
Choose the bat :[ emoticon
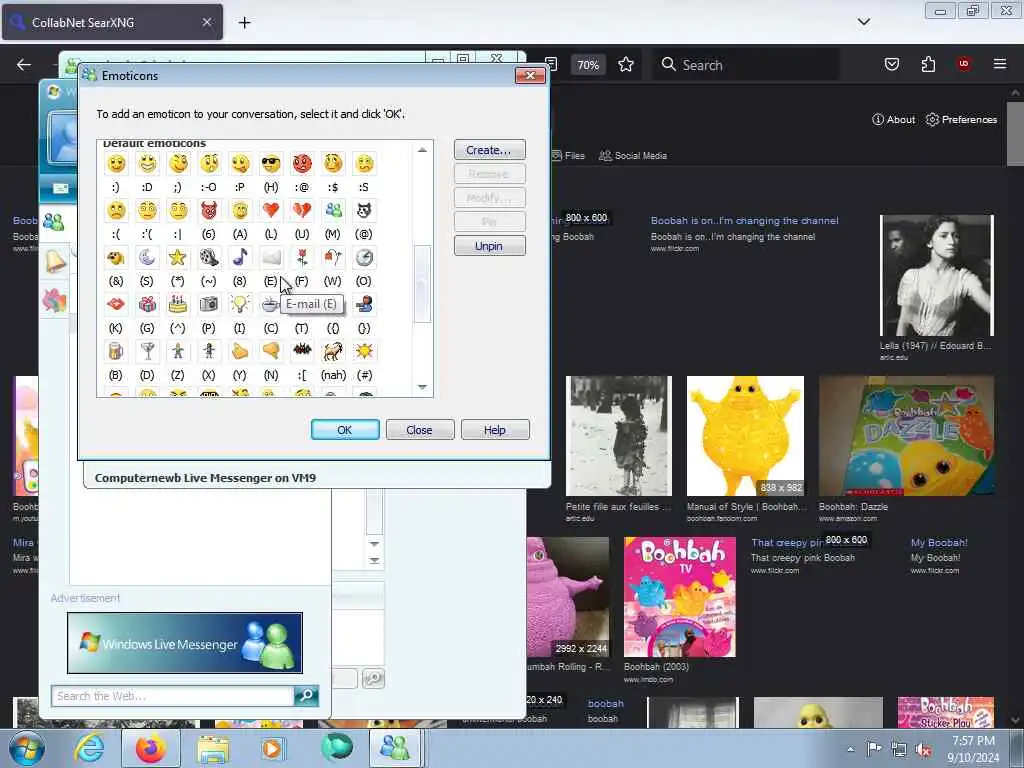pyautogui.click(x=302, y=351)
